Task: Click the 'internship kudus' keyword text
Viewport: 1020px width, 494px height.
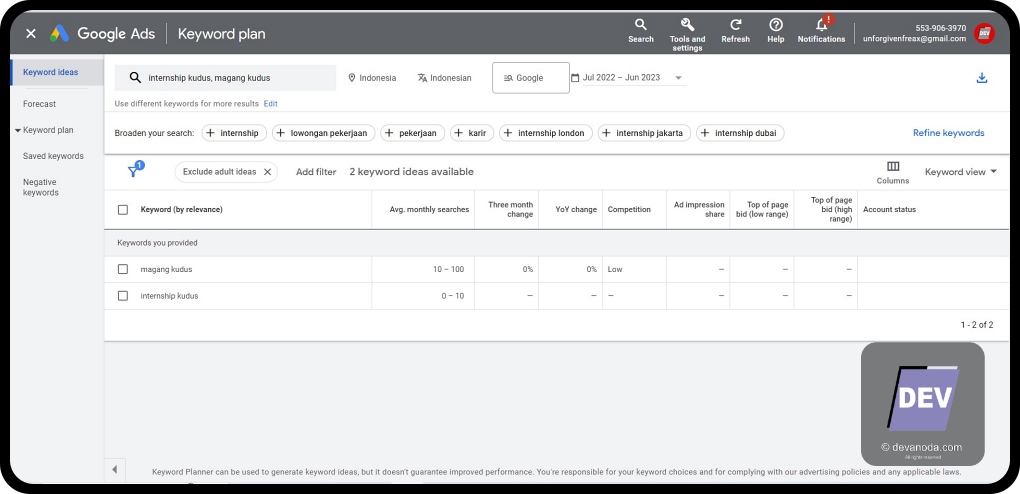Action: coord(169,295)
